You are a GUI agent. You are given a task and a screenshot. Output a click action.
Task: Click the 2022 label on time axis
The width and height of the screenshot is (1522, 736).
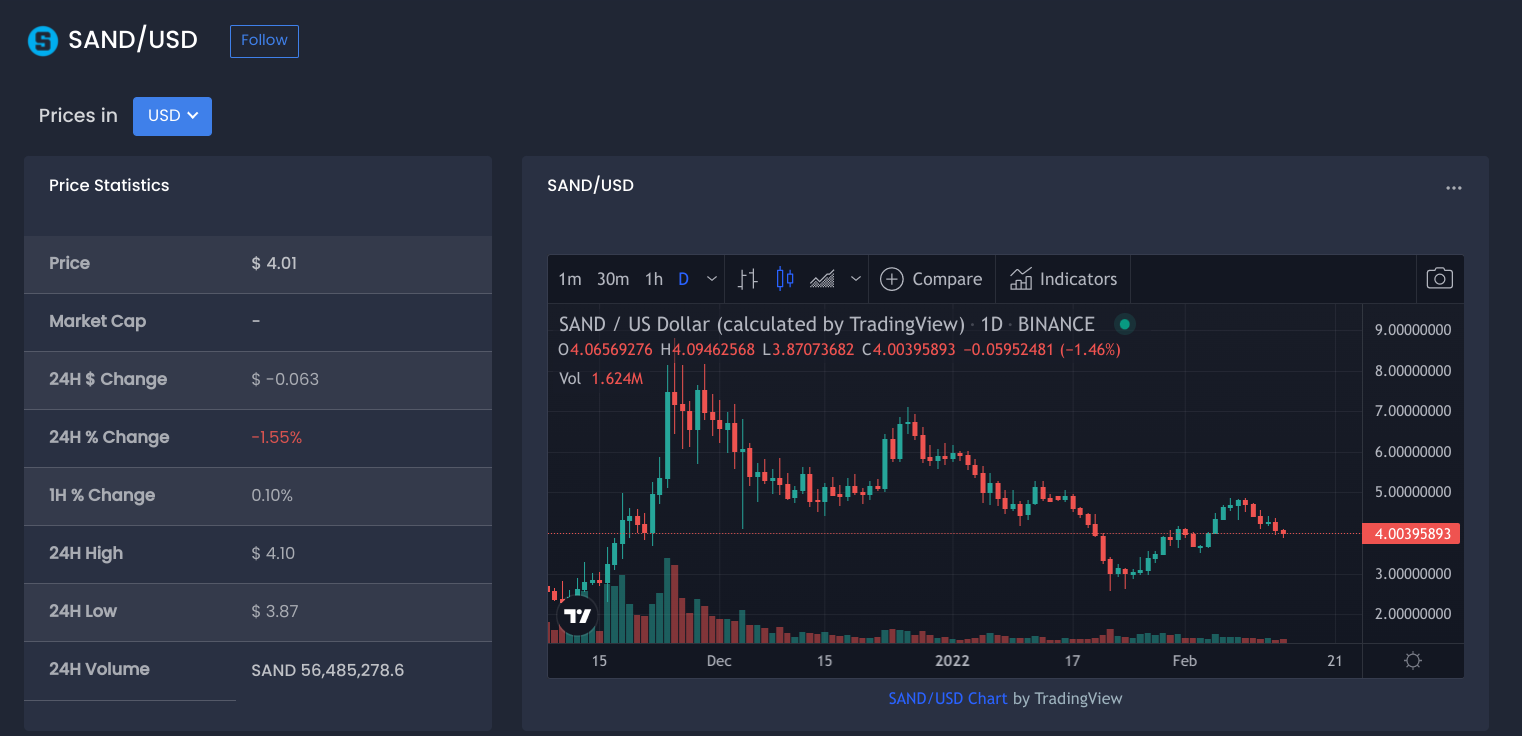click(952, 661)
